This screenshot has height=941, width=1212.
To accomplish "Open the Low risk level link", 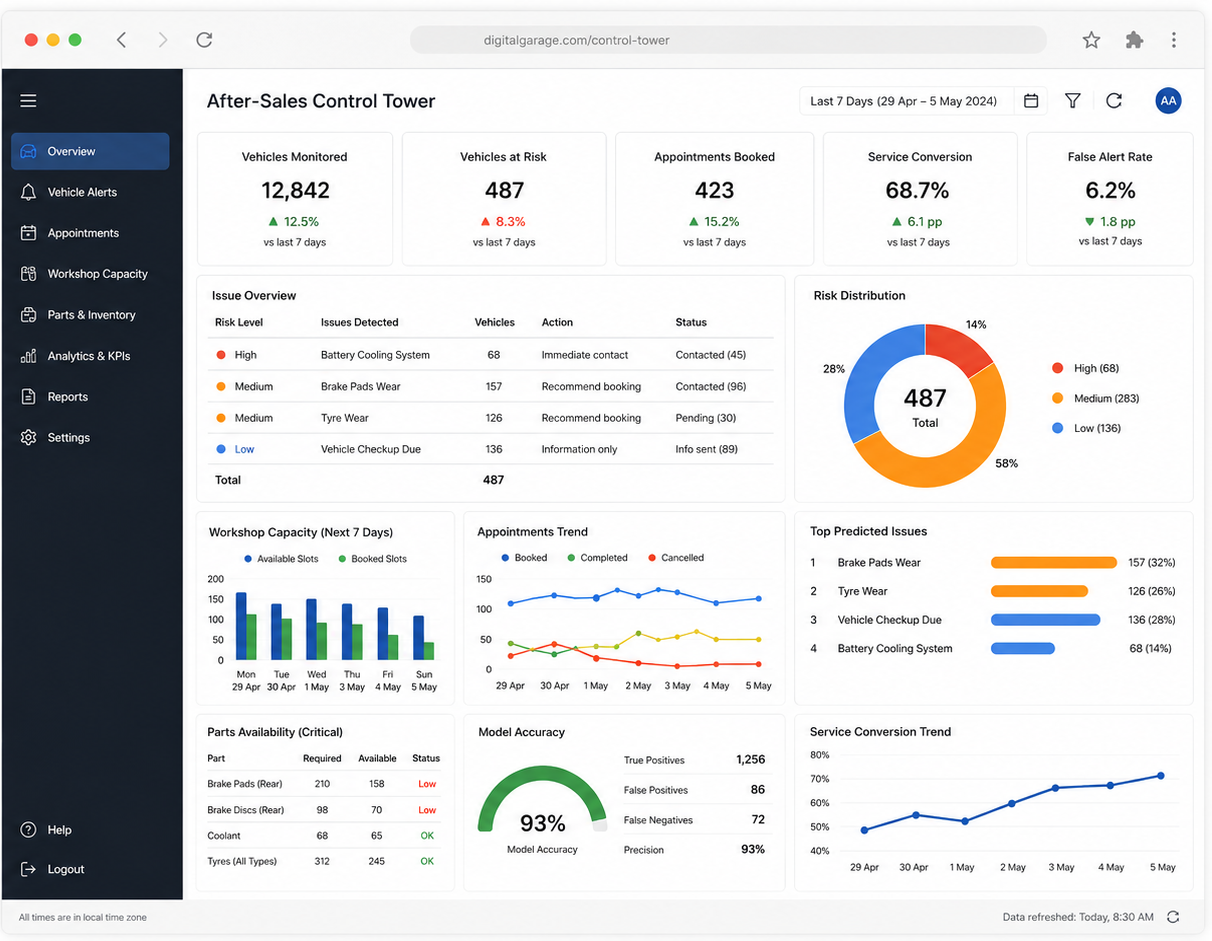I will (244, 450).
